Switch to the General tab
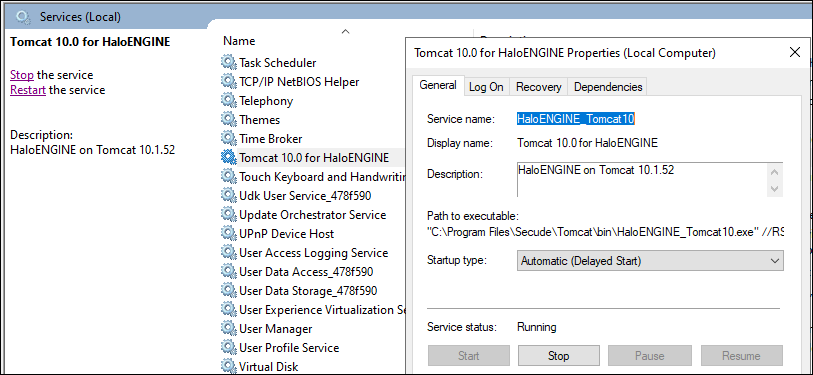 (438, 86)
